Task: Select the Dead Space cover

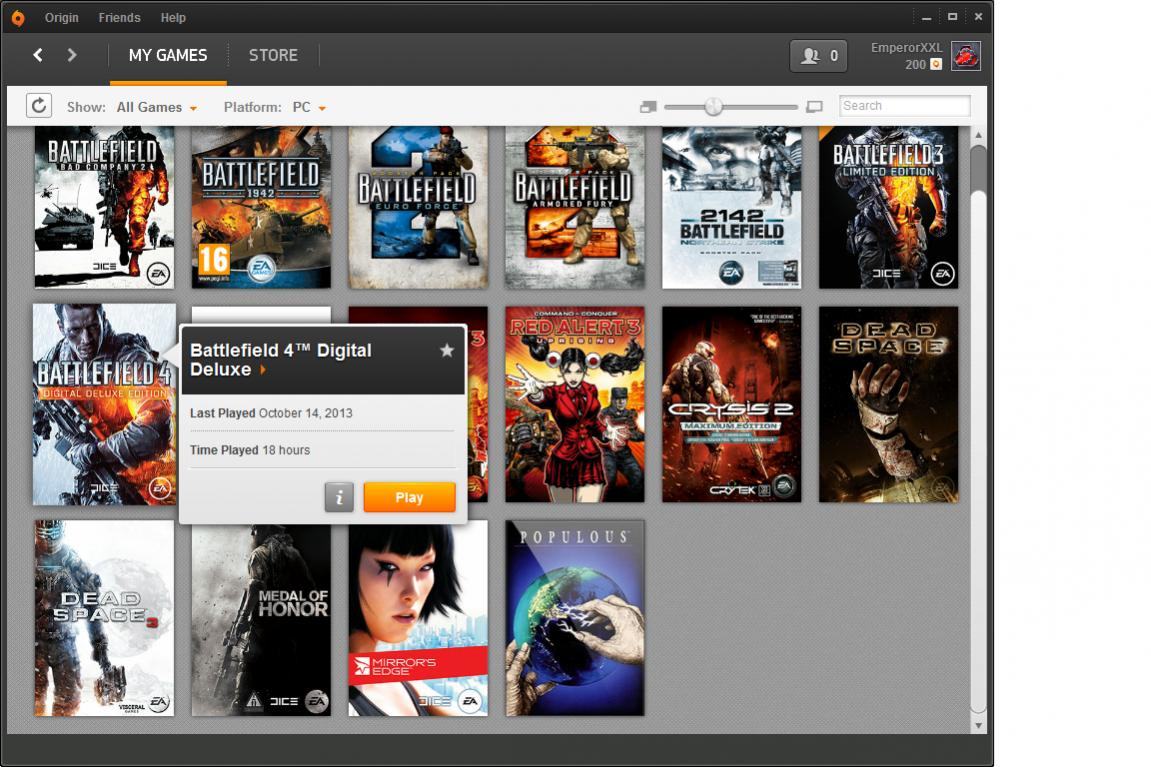Action: (x=888, y=404)
